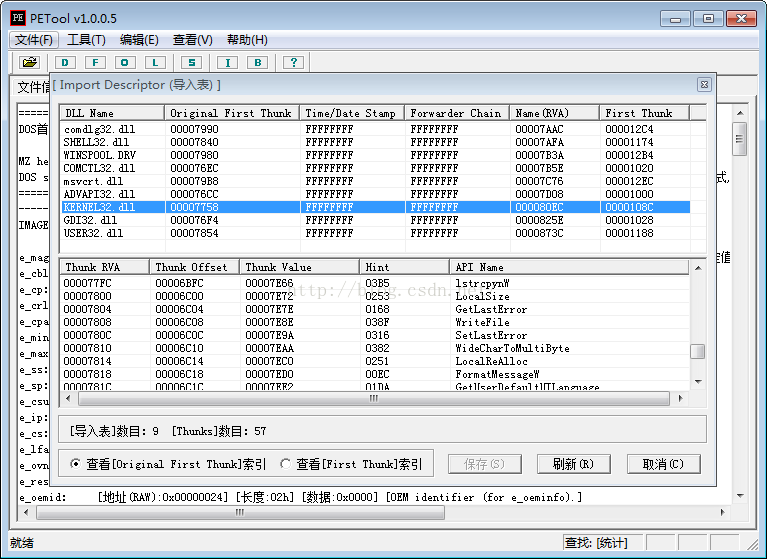767x559 pixels.
Task: Click main window horizontal scroll left arrow
Action: tap(26, 513)
